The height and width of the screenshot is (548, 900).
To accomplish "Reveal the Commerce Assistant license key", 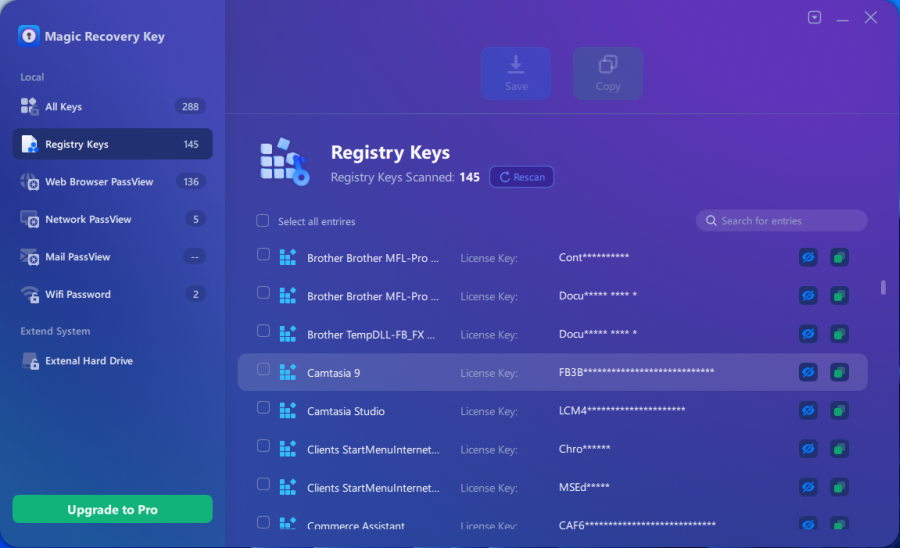I will pyautogui.click(x=808, y=523).
